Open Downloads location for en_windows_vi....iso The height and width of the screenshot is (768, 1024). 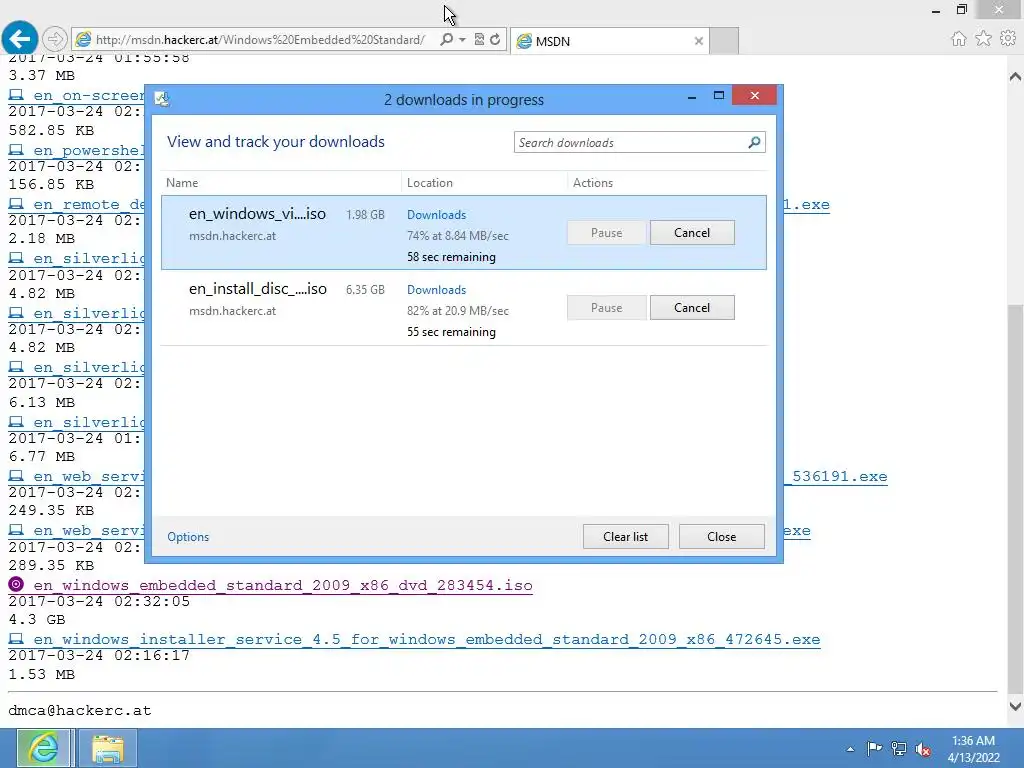point(436,215)
